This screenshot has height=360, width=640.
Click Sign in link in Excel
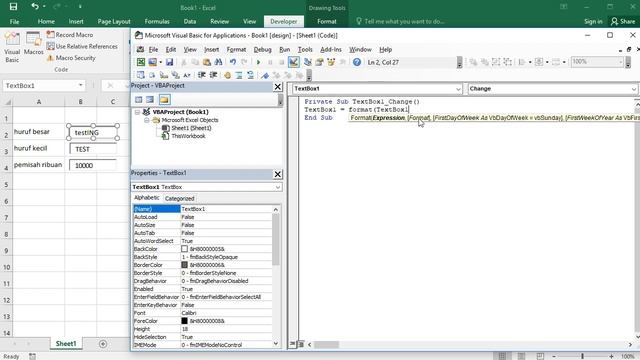click(593, 21)
